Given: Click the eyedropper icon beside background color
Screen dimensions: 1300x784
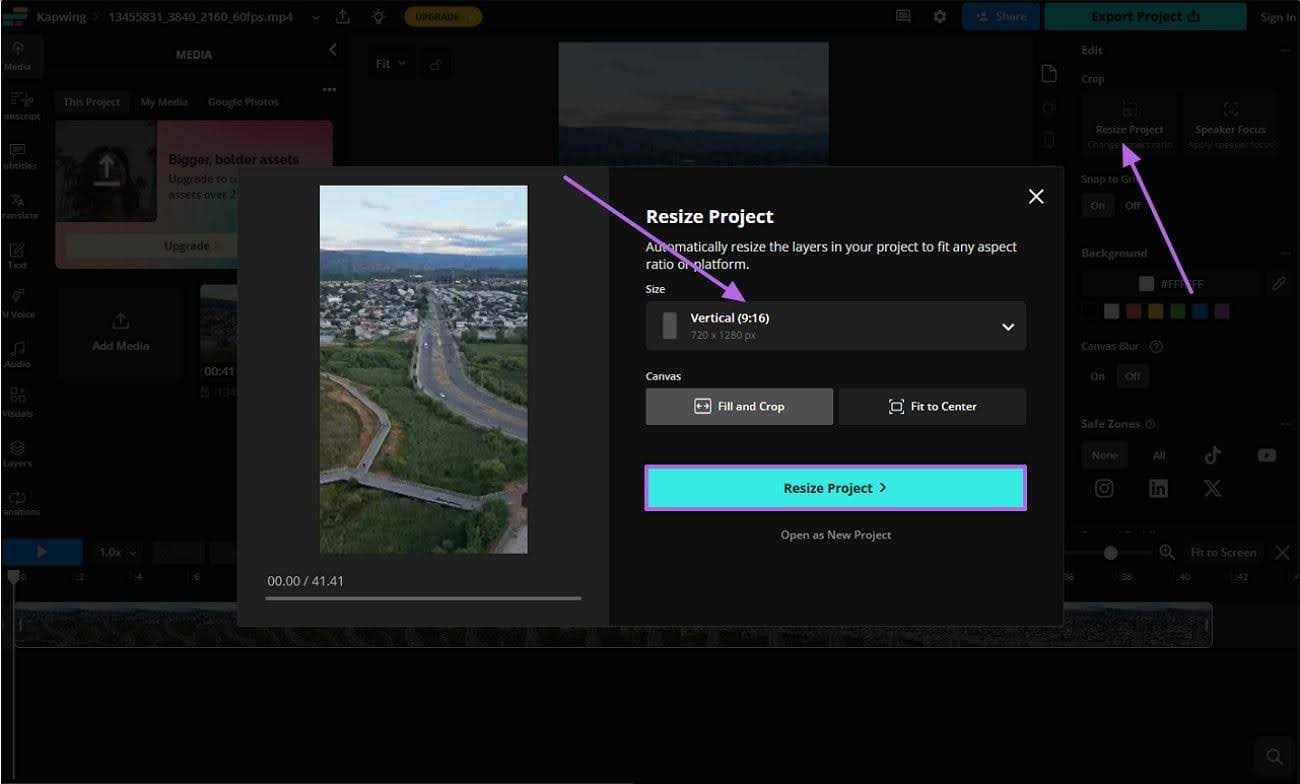Looking at the screenshot, I should click(x=1278, y=284).
